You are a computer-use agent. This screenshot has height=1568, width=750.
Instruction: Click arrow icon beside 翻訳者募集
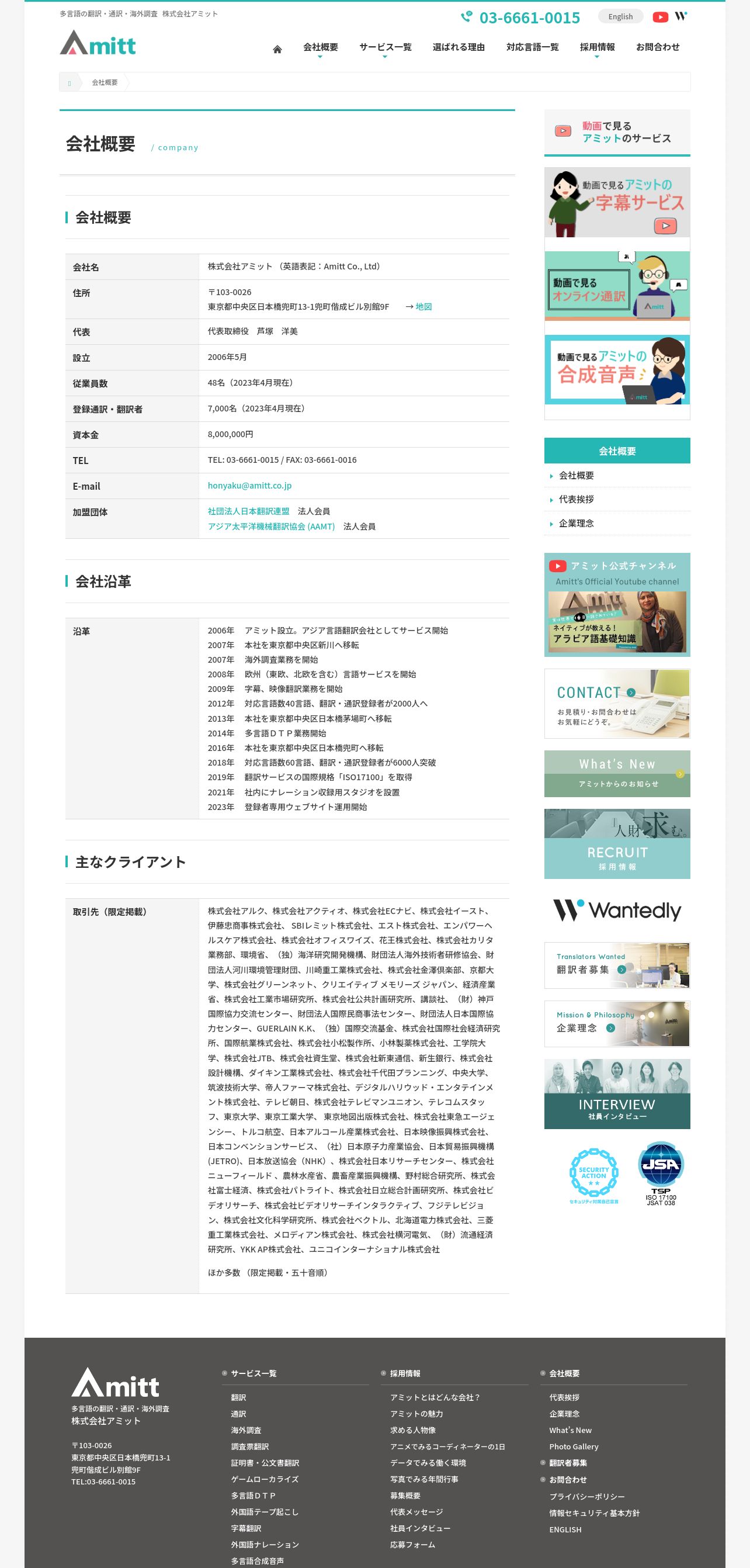621,970
